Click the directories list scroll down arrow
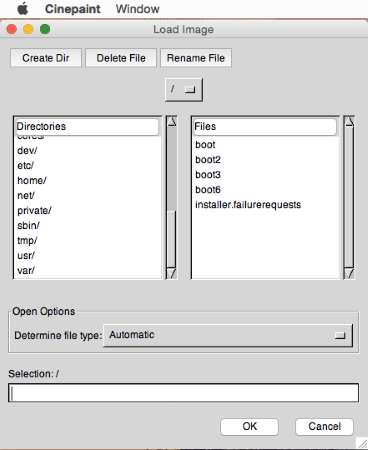Screen dimensions: 368x450 [x=172, y=273]
